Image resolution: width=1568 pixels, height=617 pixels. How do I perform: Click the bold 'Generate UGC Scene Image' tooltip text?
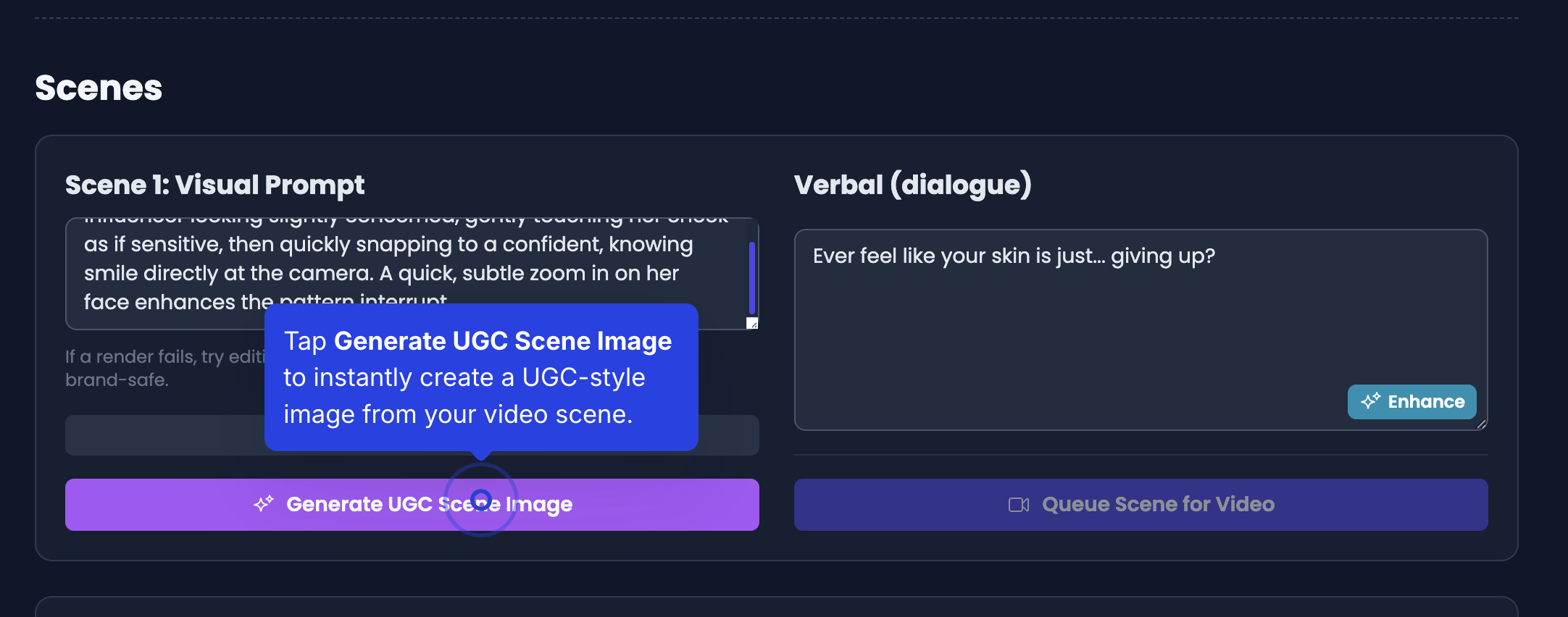pyautogui.click(x=503, y=341)
